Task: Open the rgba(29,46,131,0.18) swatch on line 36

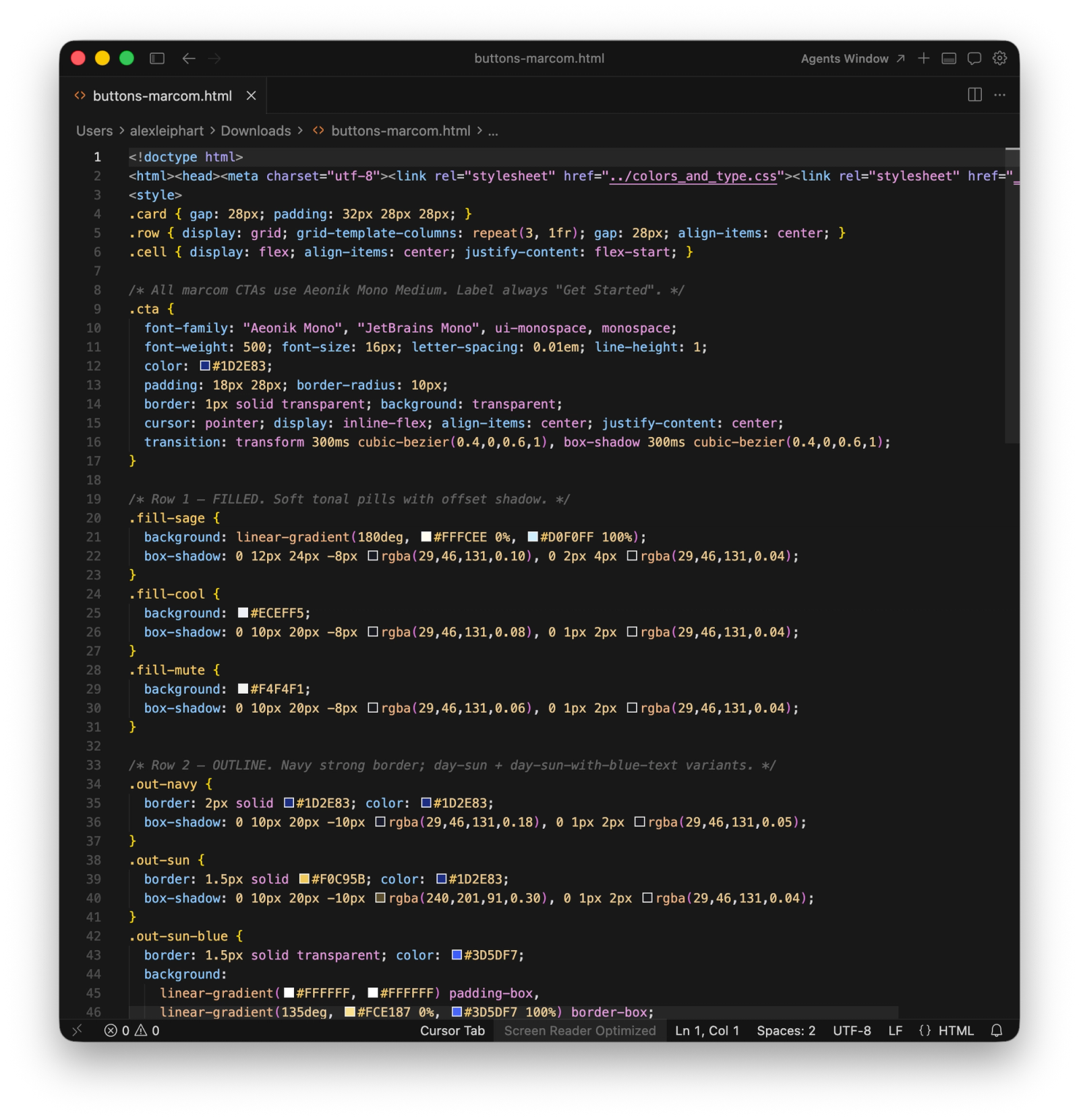Action: pyautogui.click(x=380, y=822)
